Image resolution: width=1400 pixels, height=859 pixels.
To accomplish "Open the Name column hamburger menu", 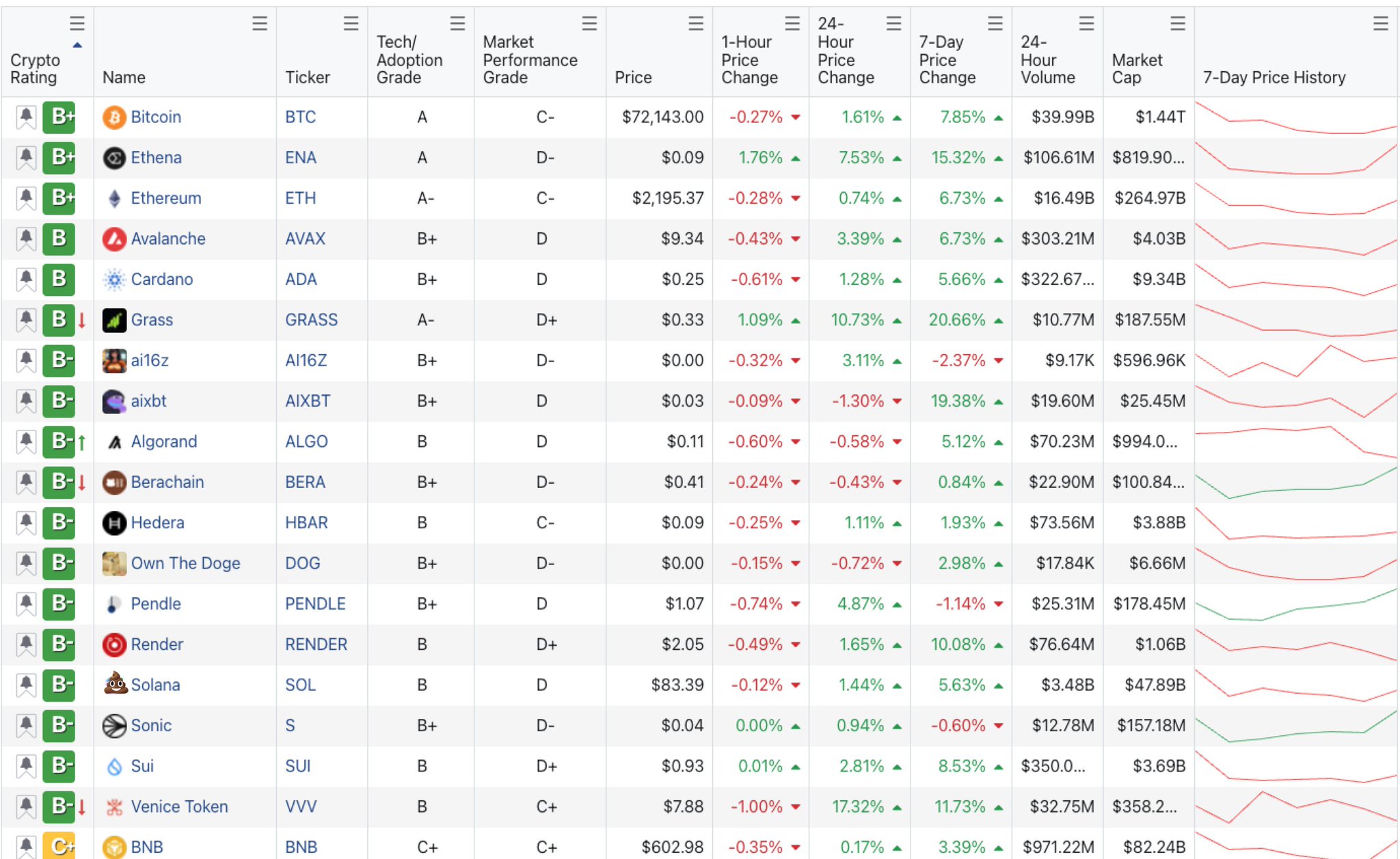I will pyautogui.click(x=259, y=24).
